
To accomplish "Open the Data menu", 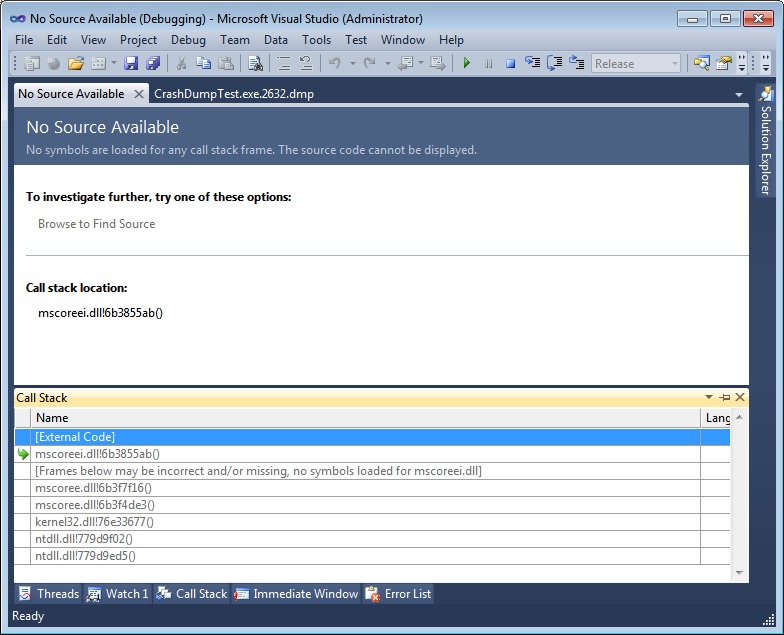I will point(276,40).
